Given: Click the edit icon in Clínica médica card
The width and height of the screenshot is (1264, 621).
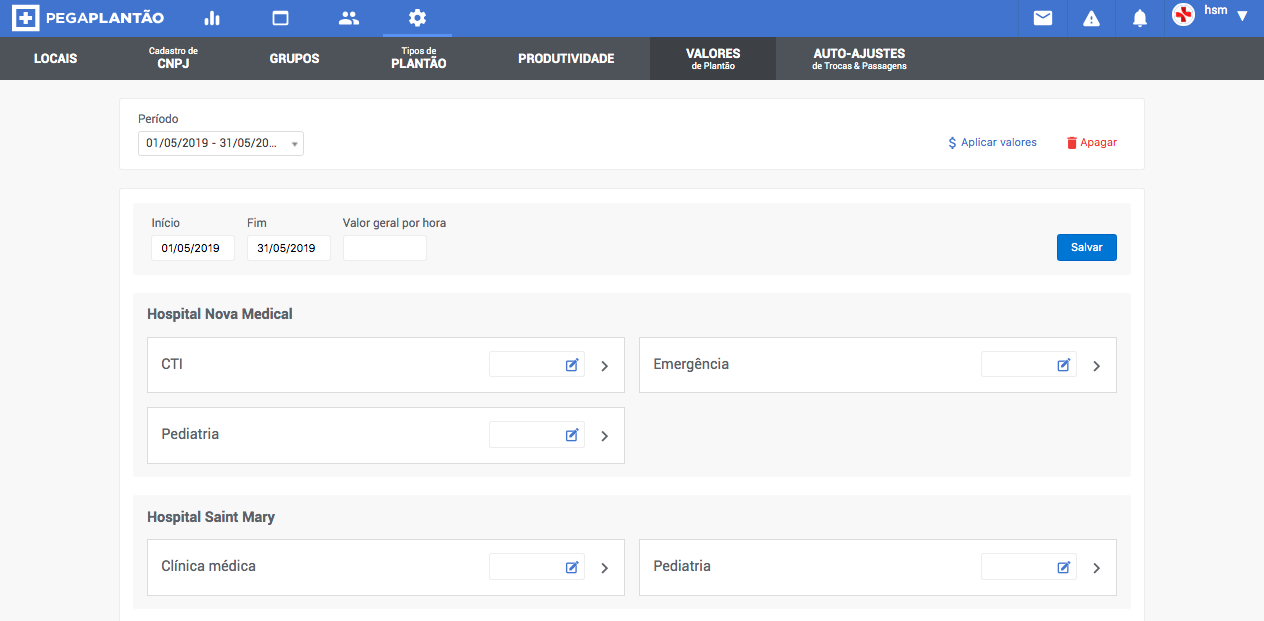Looking at the screenshot, I should pyautogui.click(x=572, y=567).
